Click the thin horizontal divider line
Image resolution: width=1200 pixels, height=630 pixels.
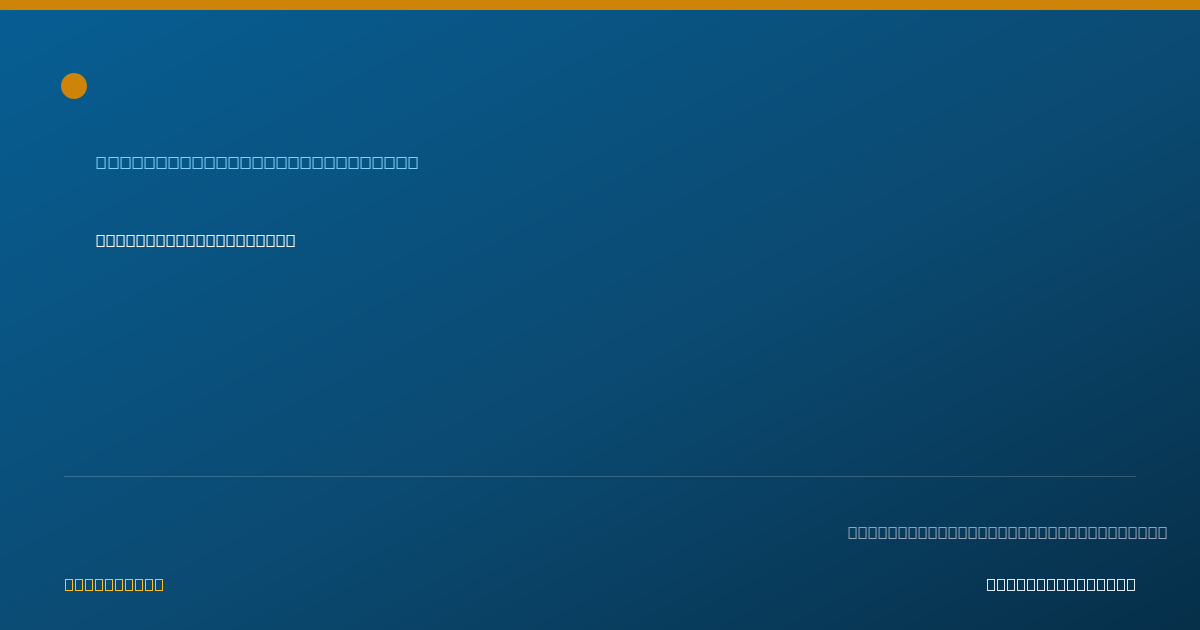tap(600, 476)
